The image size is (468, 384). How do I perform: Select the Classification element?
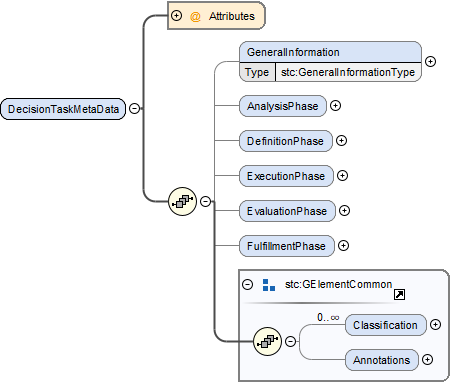click(x=386, y=325)
